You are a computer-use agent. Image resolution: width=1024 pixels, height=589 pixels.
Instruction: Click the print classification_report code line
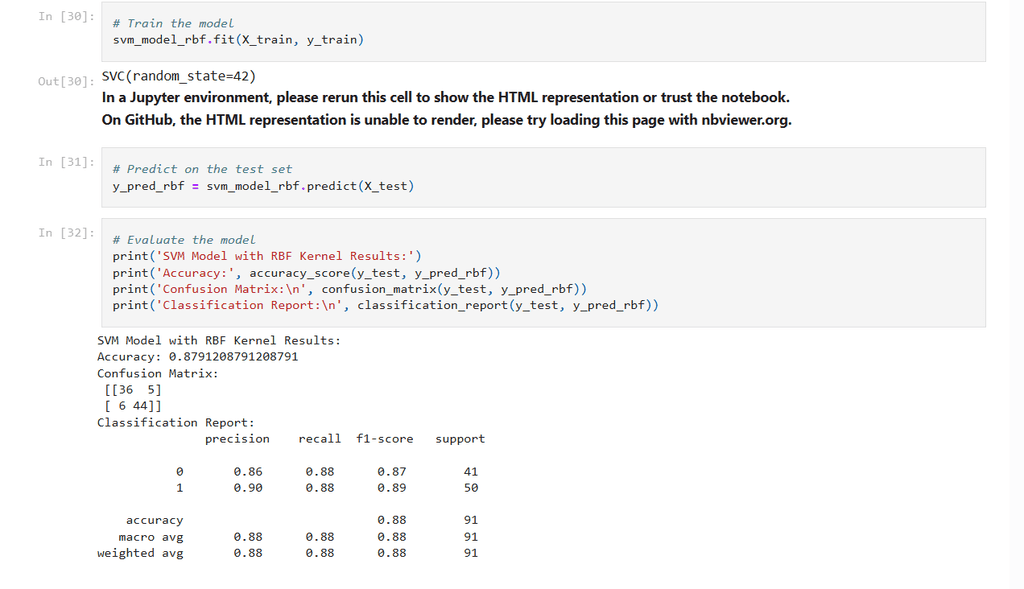[x=385, y=305]
